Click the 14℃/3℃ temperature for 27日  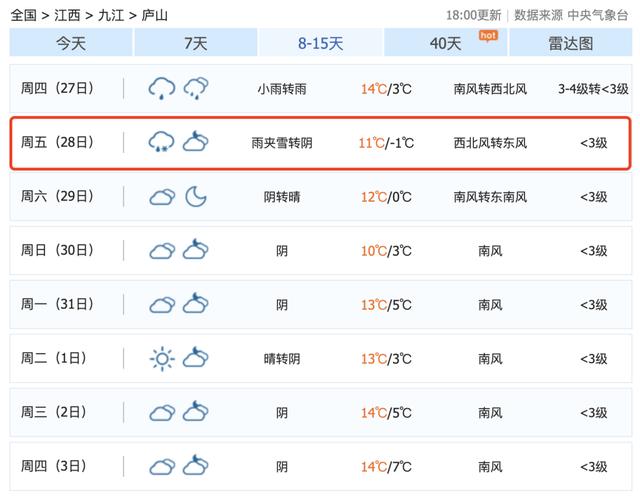(386, 89)
